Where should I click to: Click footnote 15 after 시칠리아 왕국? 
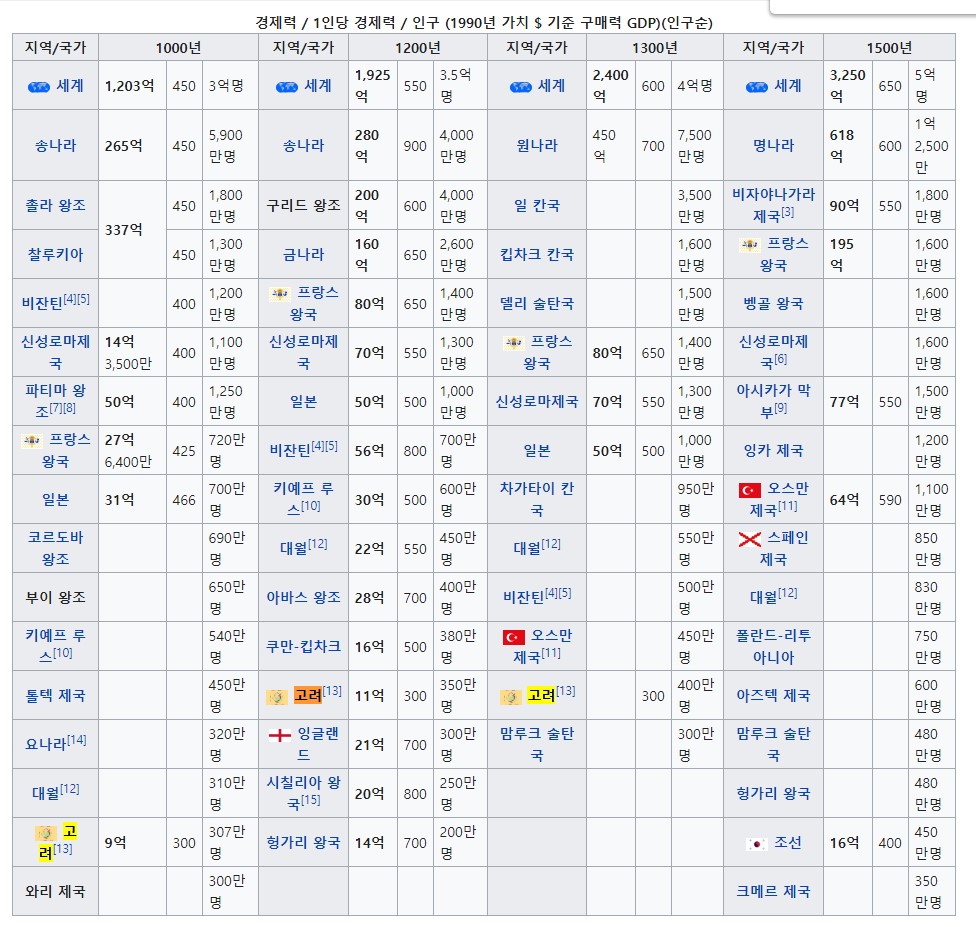point(311,800)
